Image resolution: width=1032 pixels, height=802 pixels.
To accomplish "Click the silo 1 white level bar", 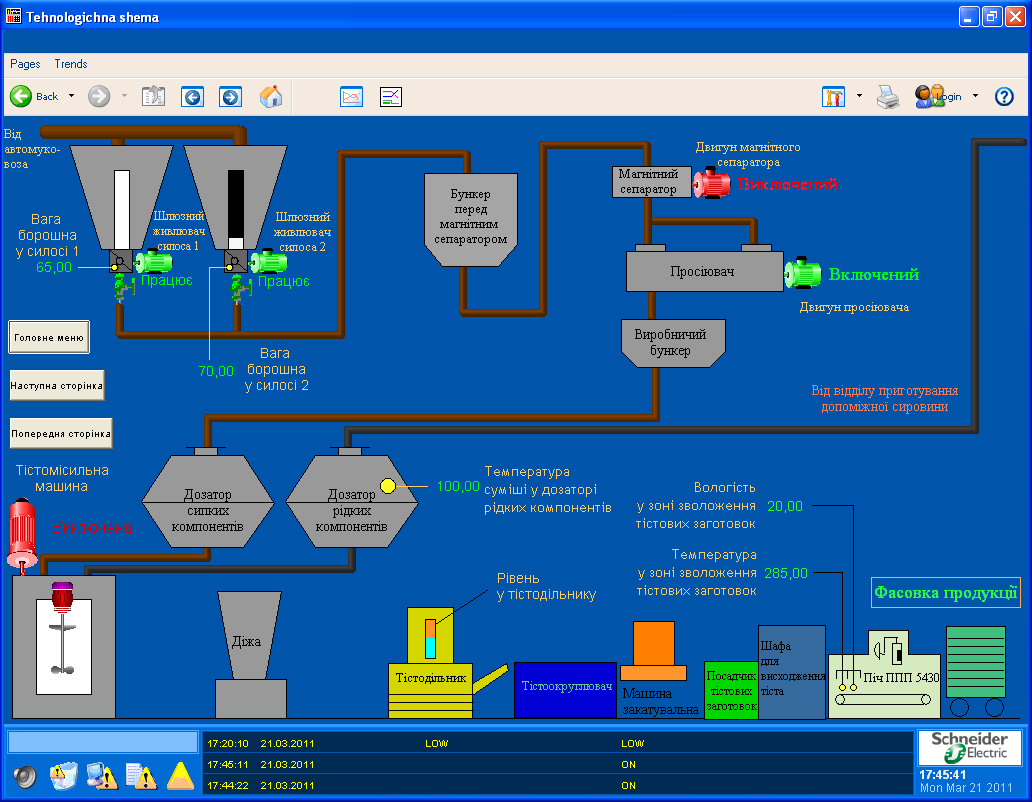I will click(x=122, y=209).
